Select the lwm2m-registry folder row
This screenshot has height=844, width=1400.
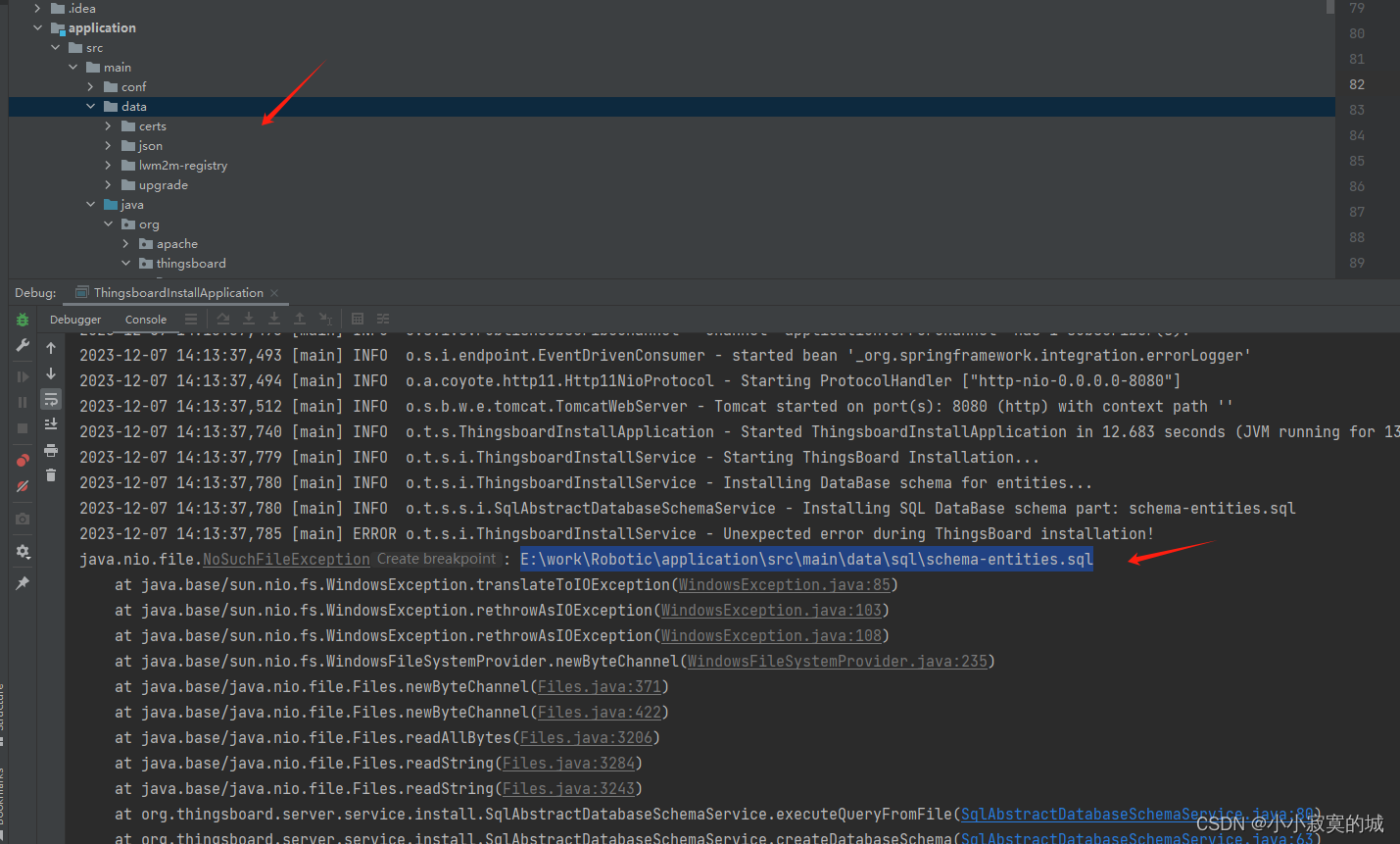(671, 165)
